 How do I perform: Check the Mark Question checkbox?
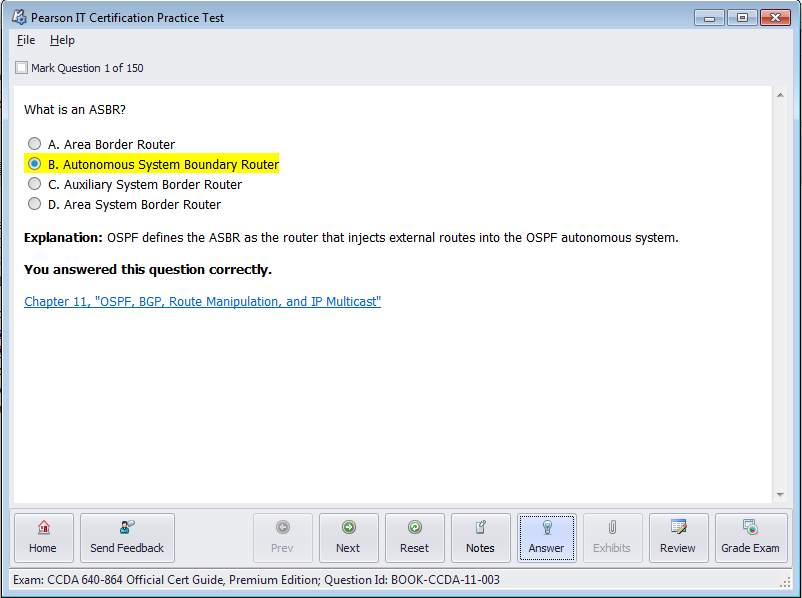point(21,68)
